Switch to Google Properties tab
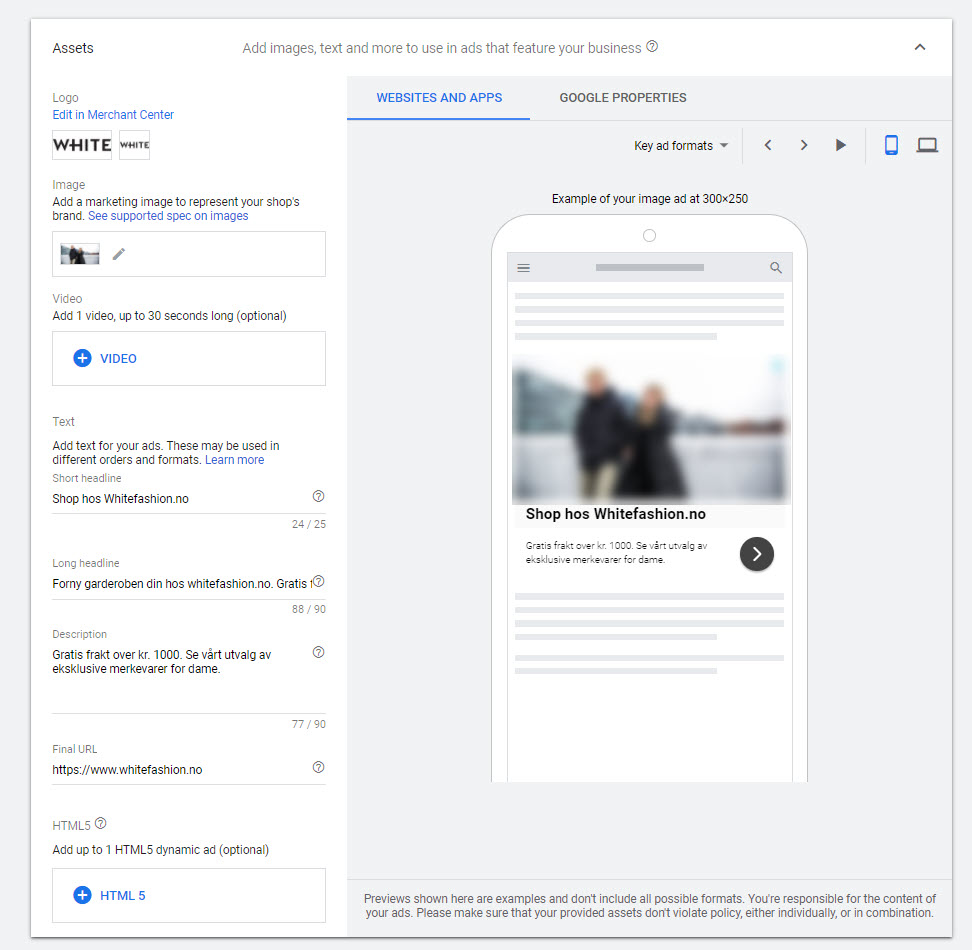Viewport: 972px width, 950px height. pyautogui.click(x=622, y=98)
